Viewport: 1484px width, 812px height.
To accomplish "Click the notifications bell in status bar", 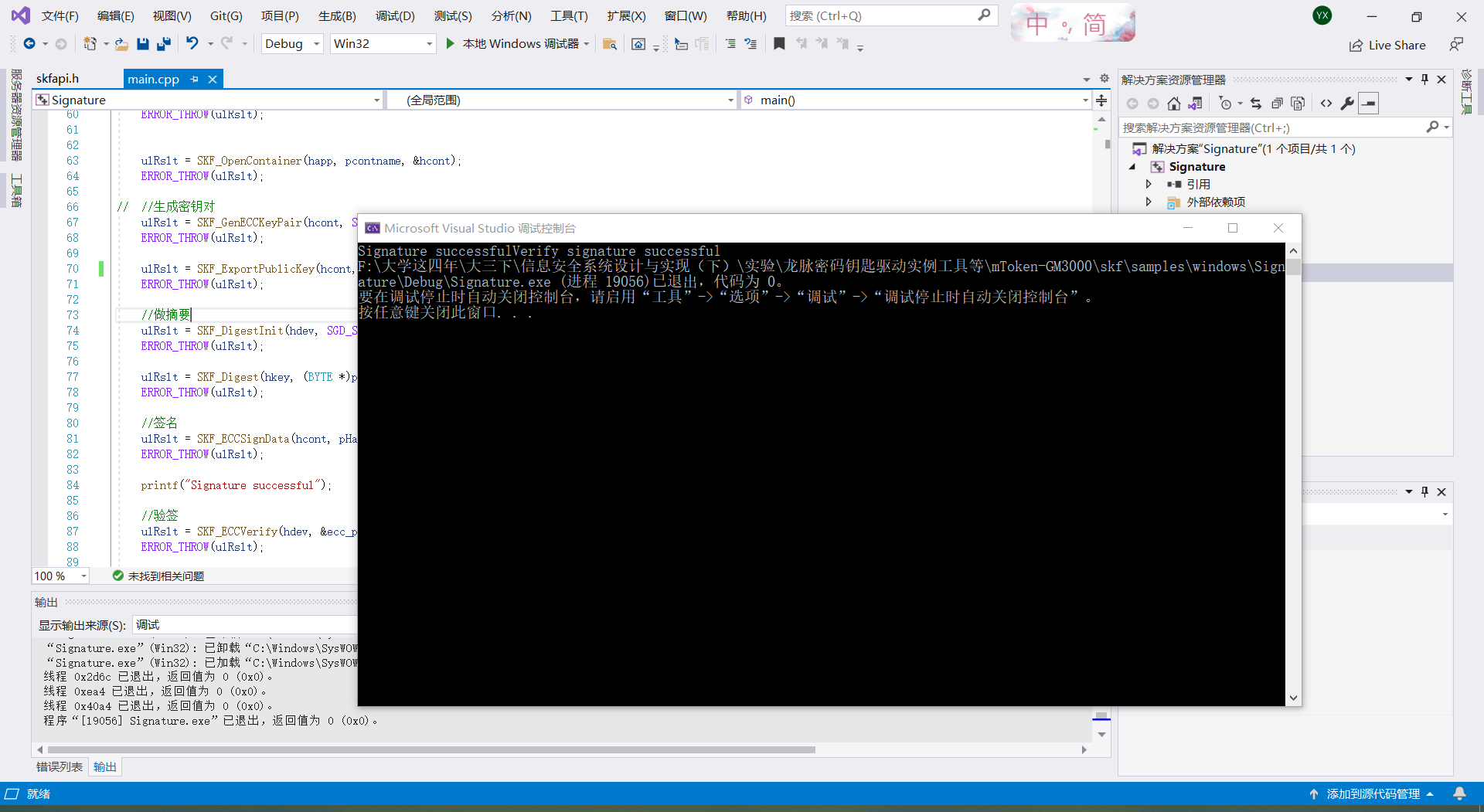I will point(1459,793).
